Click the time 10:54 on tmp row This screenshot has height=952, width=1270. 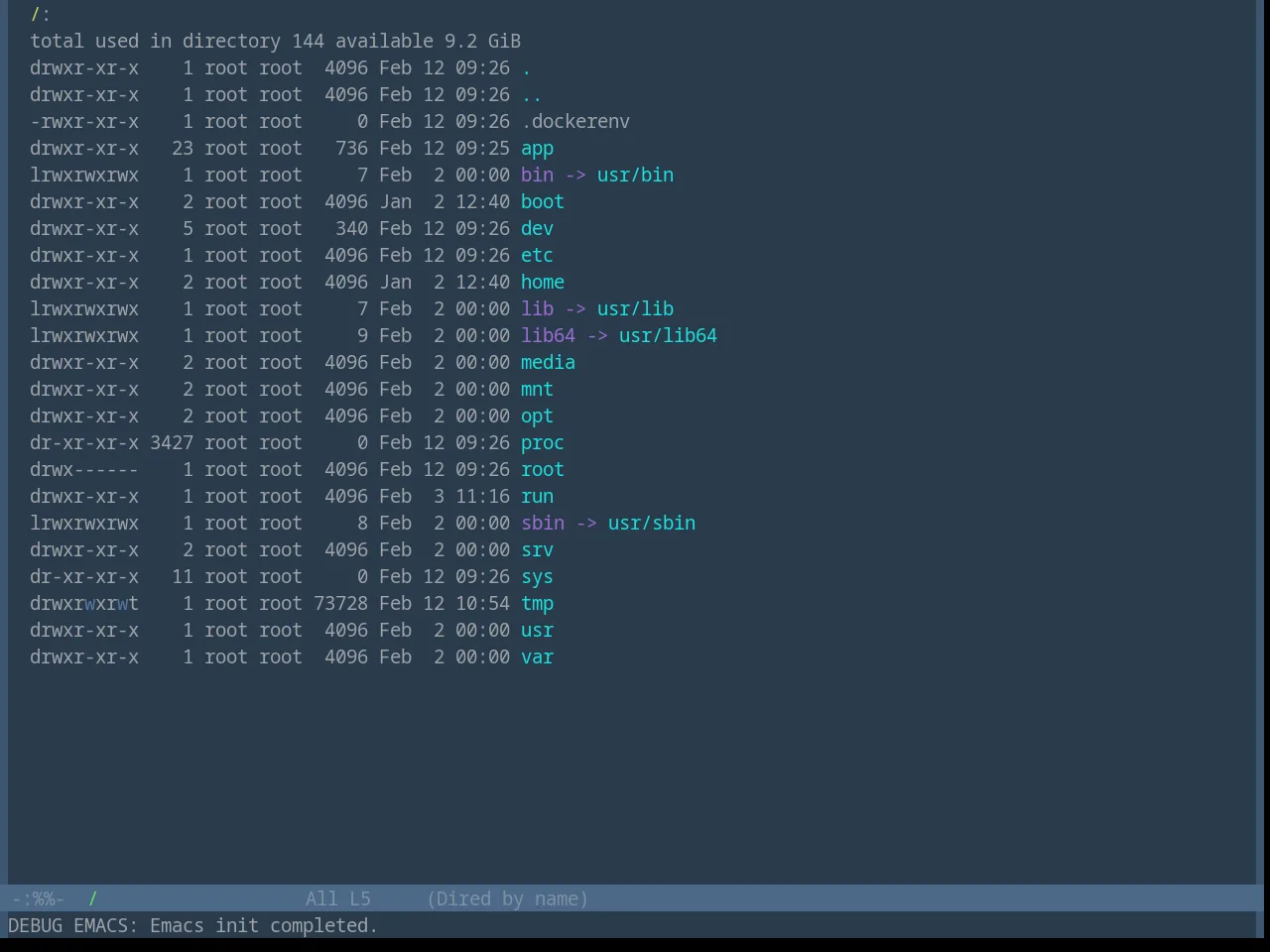pos(482,604)
